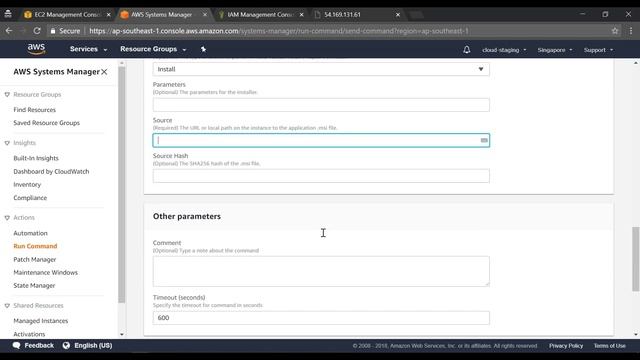This screenshot has height=360, width=640.
Task: Click the main page vertical scrollbar
Action: (x=636, y=259)
